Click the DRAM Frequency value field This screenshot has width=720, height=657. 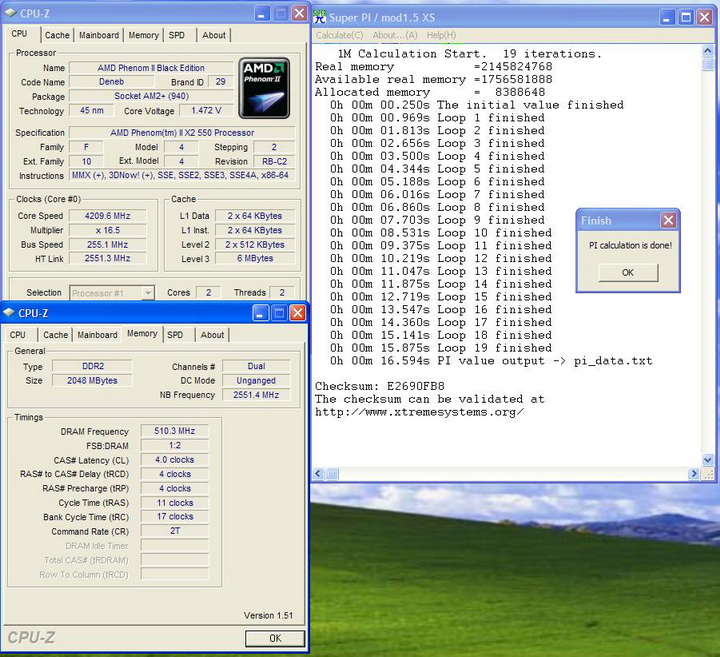tap(174, 431)
